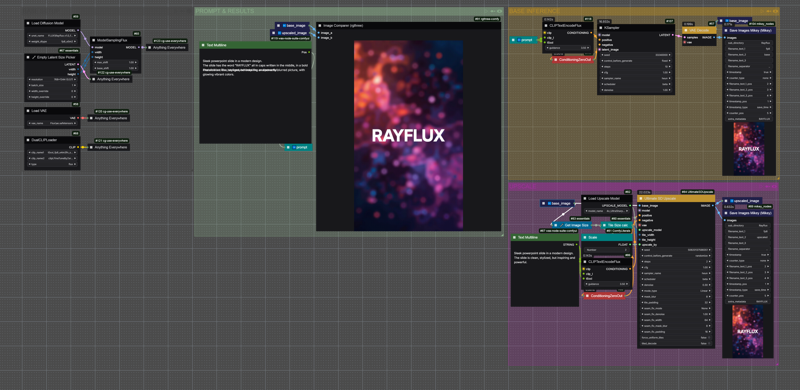Screen dimensions: 800x390
Task: Toggle visibility eye icon of Base Inference group
Action: 775,11
